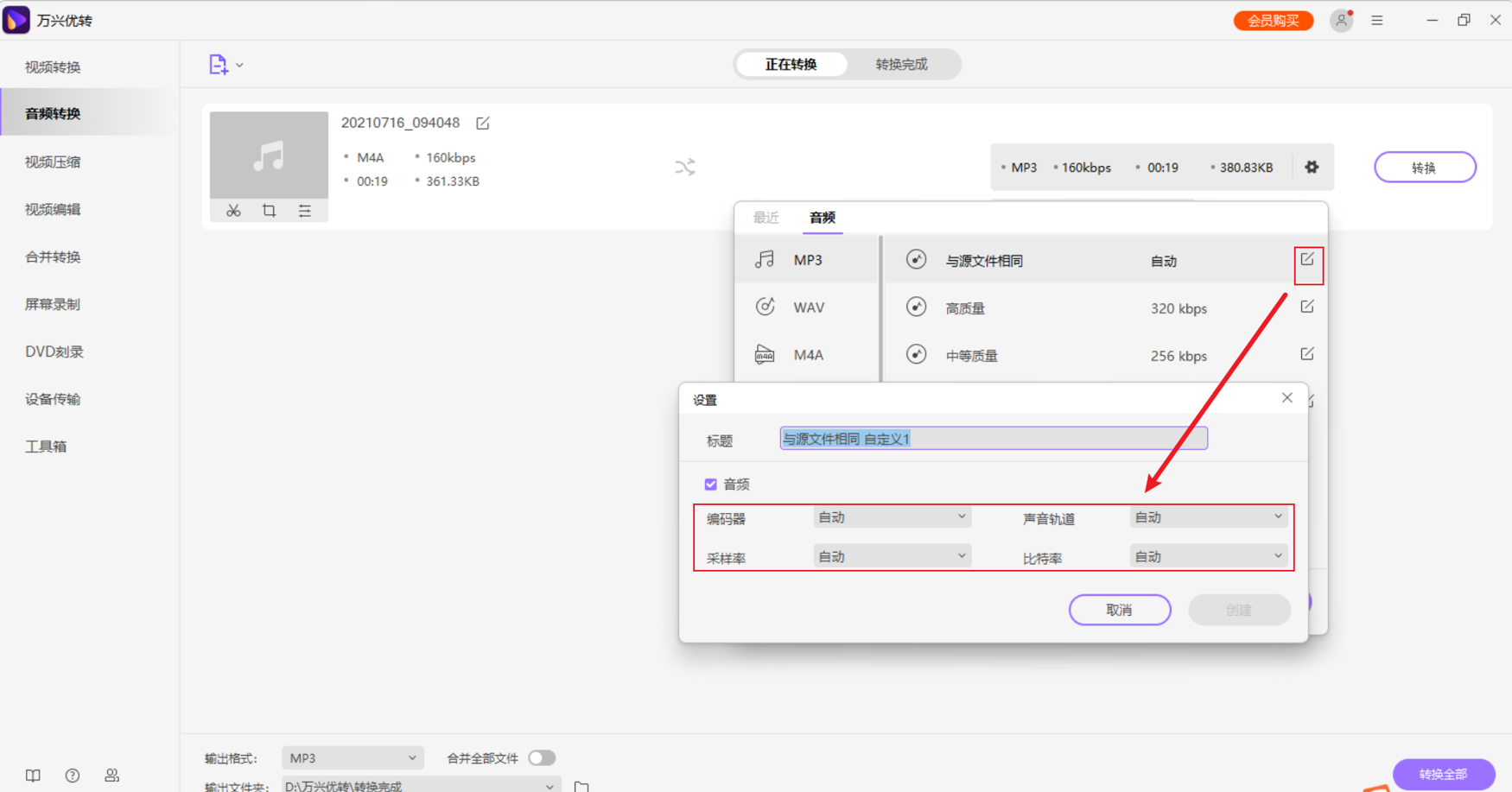Expand the 编码器 dropdown
Viewport: 1512px width, 792px height.
[x=892, y=517]
